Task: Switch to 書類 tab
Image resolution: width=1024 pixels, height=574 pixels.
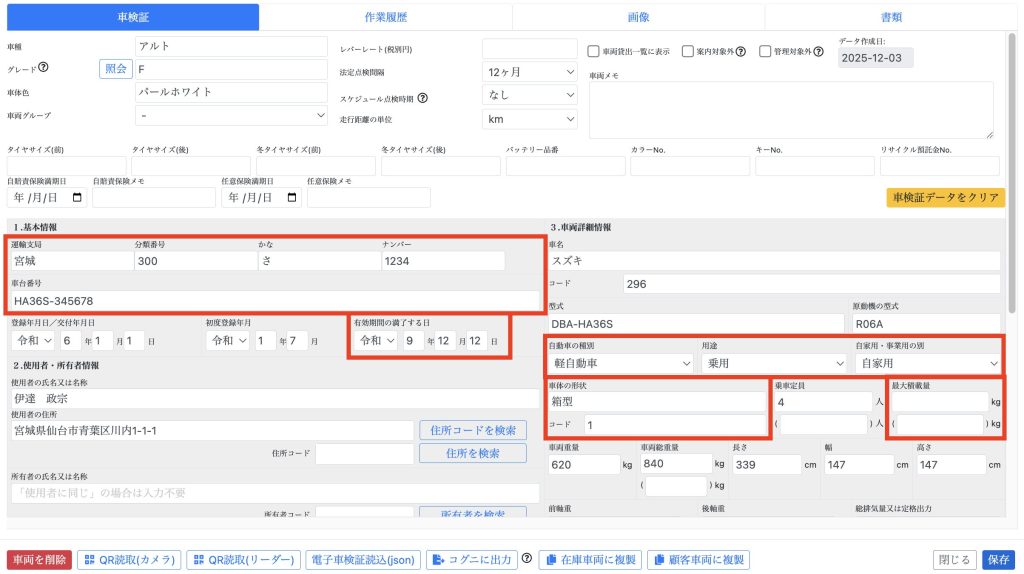Action: pyautogui.click(x=891, y=17)
